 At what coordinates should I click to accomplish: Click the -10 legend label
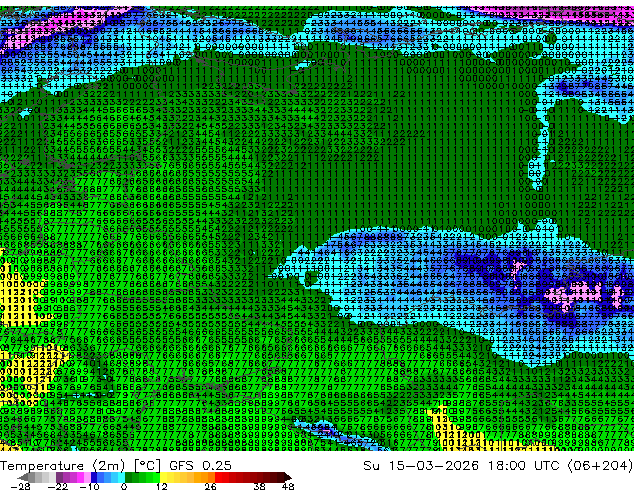click(x=89, y=486)
